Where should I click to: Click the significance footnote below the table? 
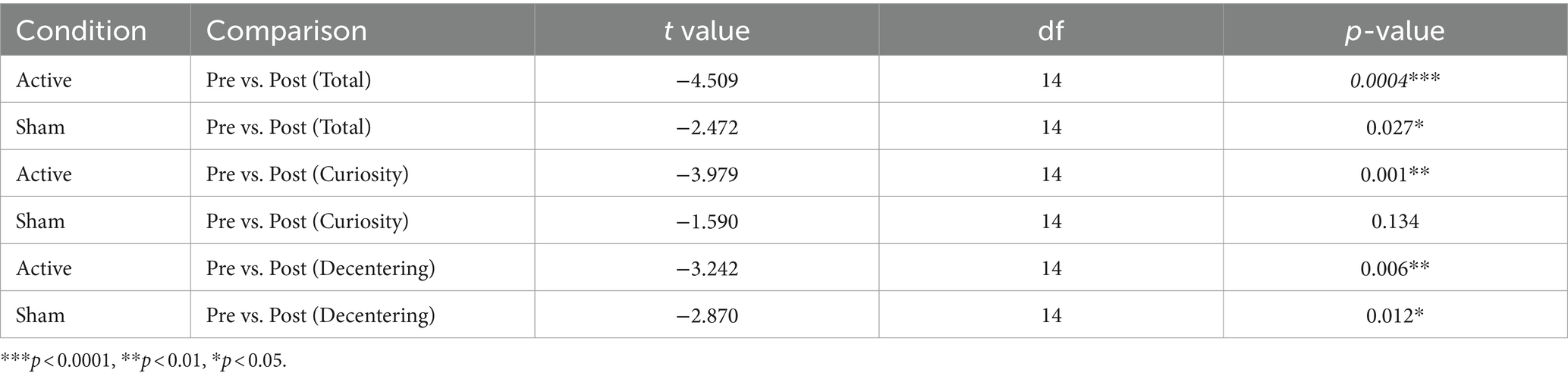[144, 361]
